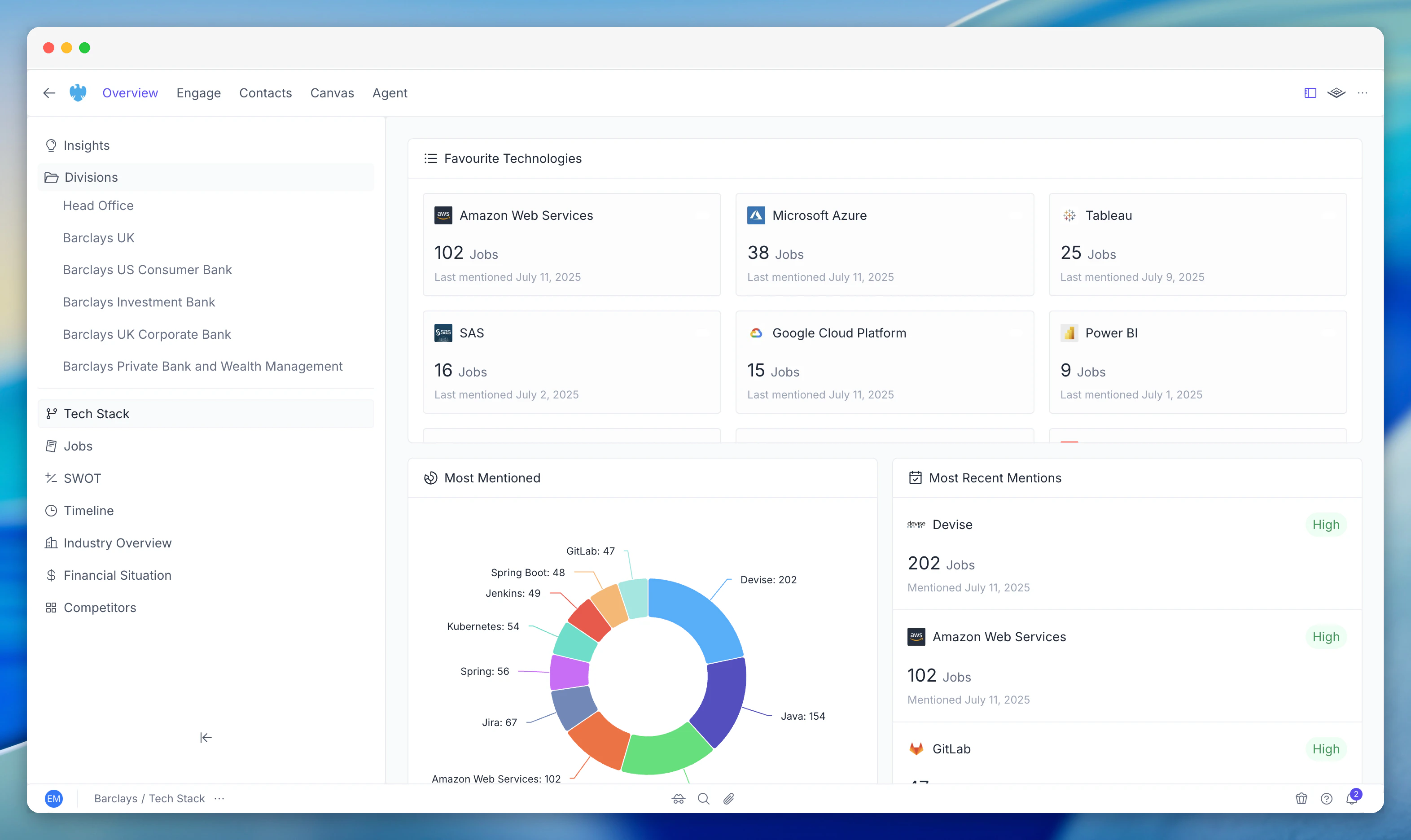Click Barclays / Tech Stack breadcrumb

(149, 799)
